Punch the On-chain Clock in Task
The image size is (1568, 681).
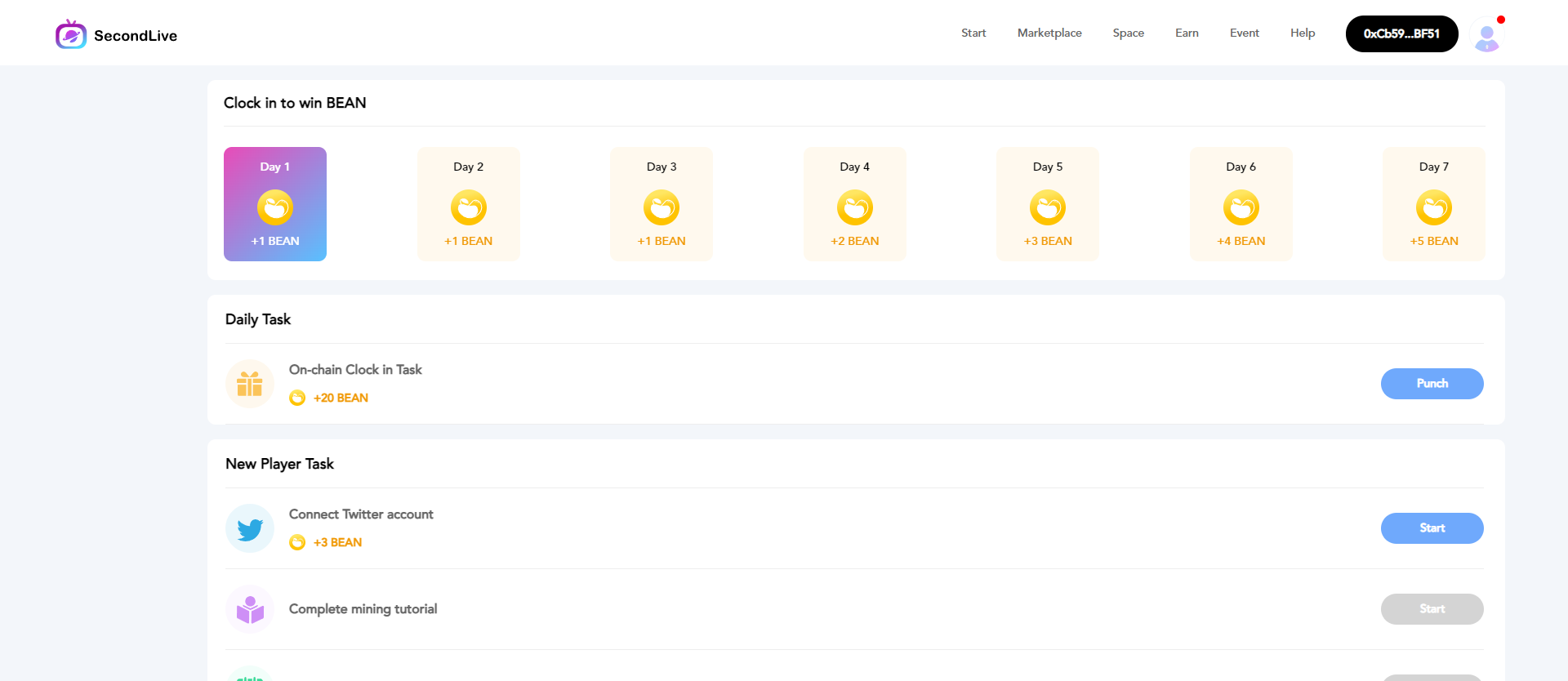1432,384
